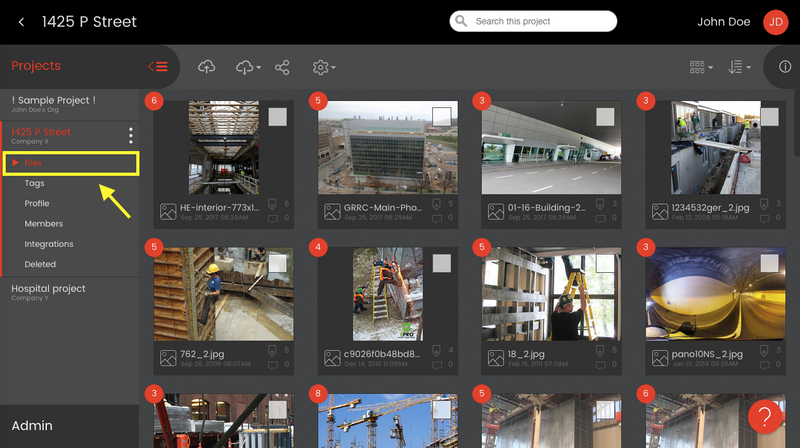
Task: Click the 1234532ger_2.jpg file name
Action: pos(710,208)
